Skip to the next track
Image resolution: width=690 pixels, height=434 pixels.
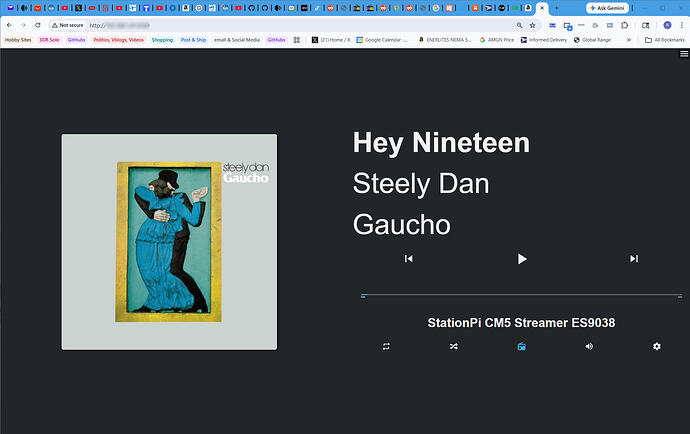(634, 259)
